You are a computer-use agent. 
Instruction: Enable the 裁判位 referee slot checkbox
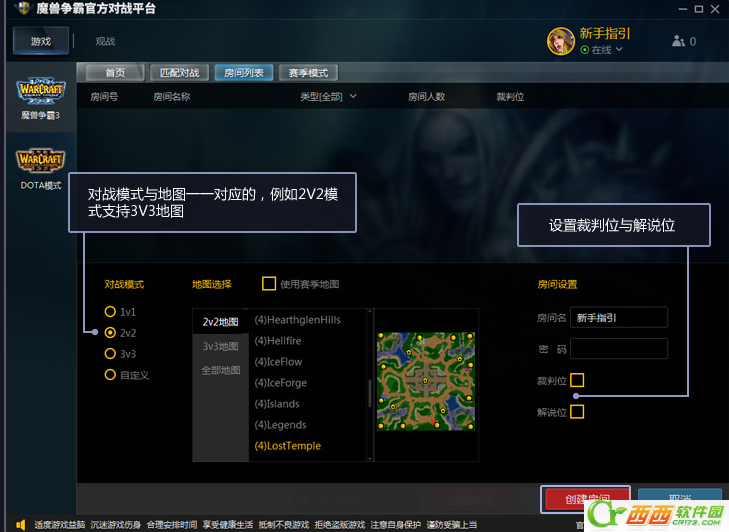577,380
